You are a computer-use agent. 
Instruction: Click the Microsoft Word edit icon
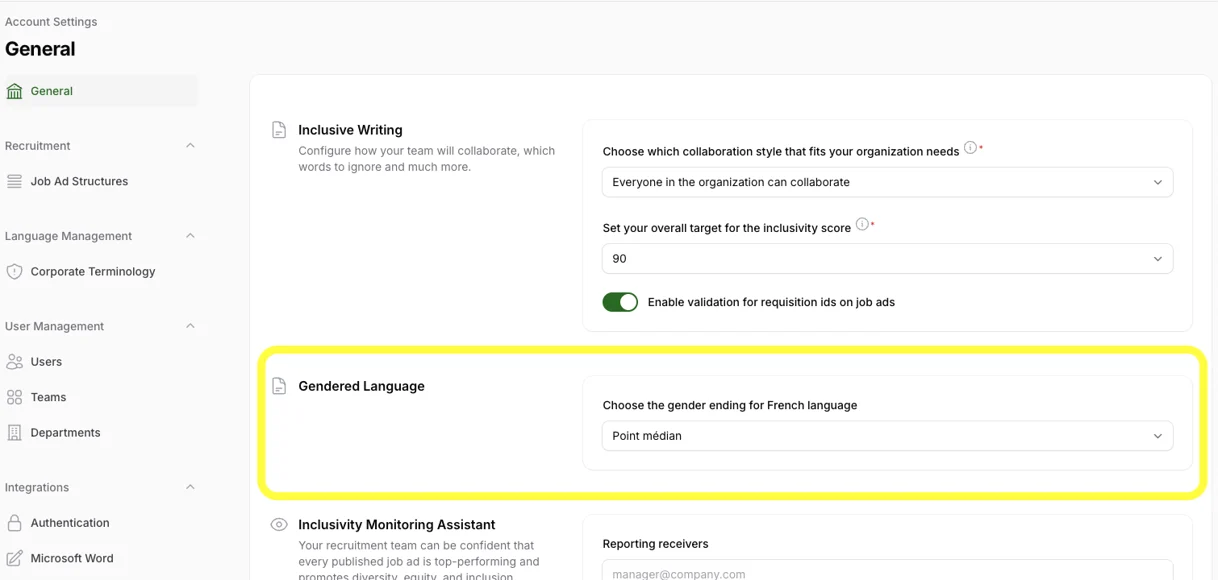coord(14,558)
